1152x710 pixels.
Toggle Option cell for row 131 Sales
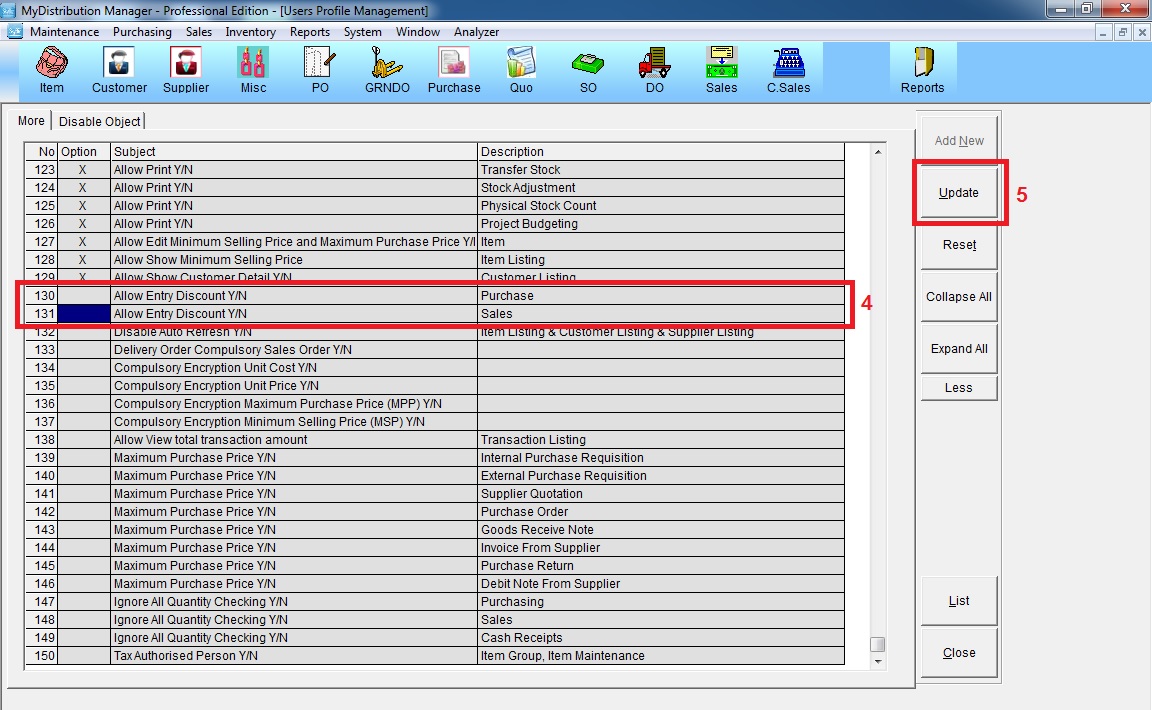pos(84,314)
